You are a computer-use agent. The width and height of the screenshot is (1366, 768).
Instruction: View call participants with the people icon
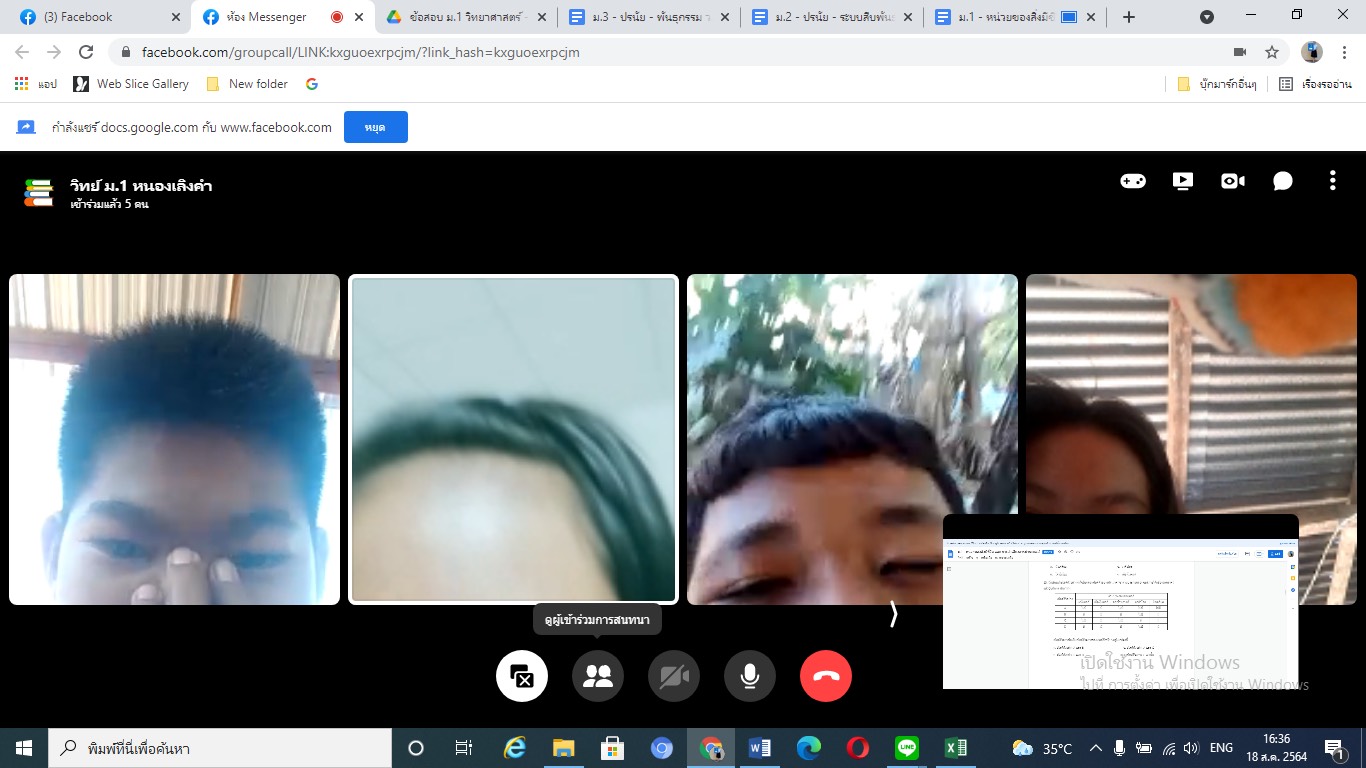(x=598, y=676)
